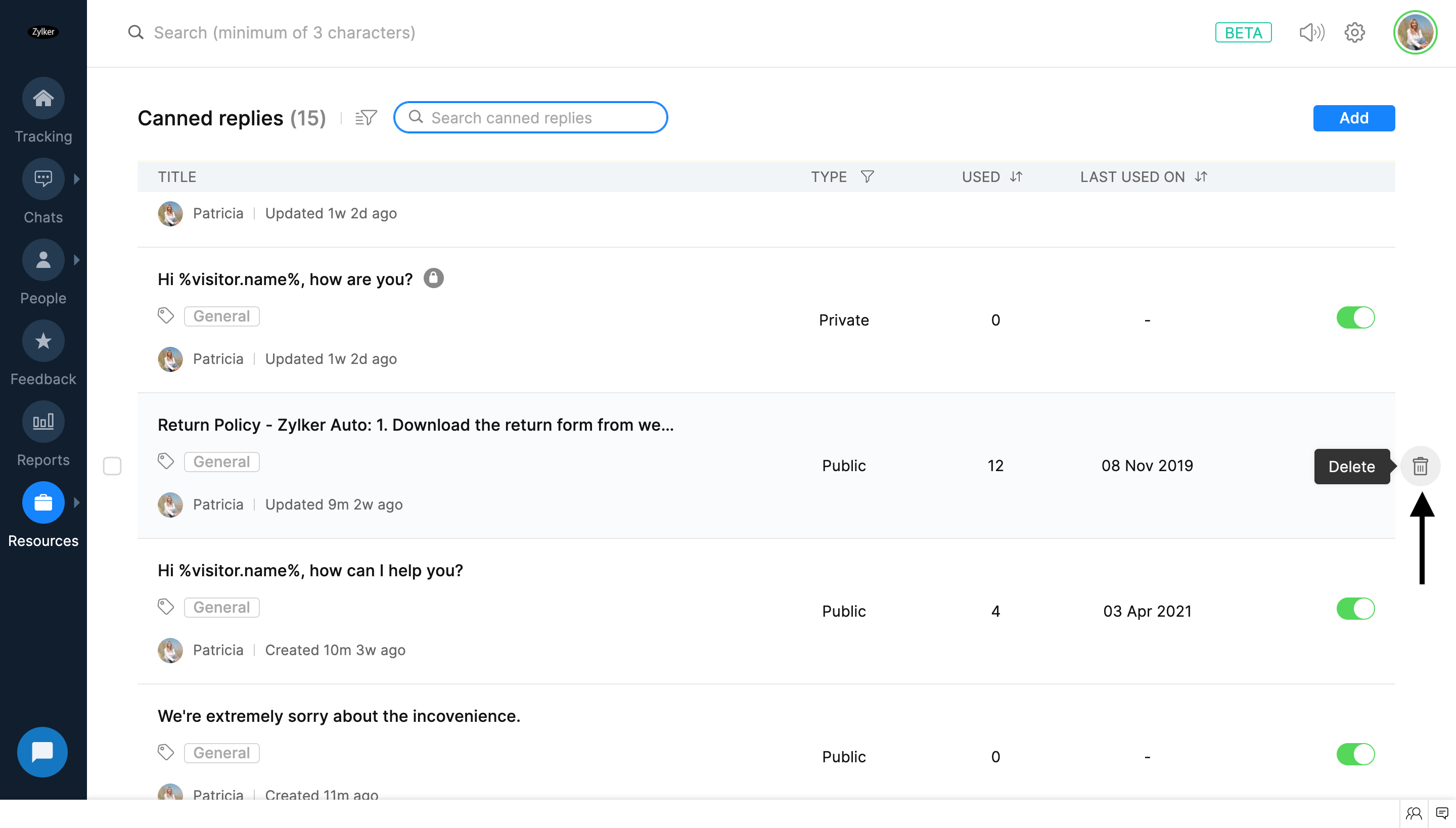Open the sound notification icon

tap(1311, 32)
